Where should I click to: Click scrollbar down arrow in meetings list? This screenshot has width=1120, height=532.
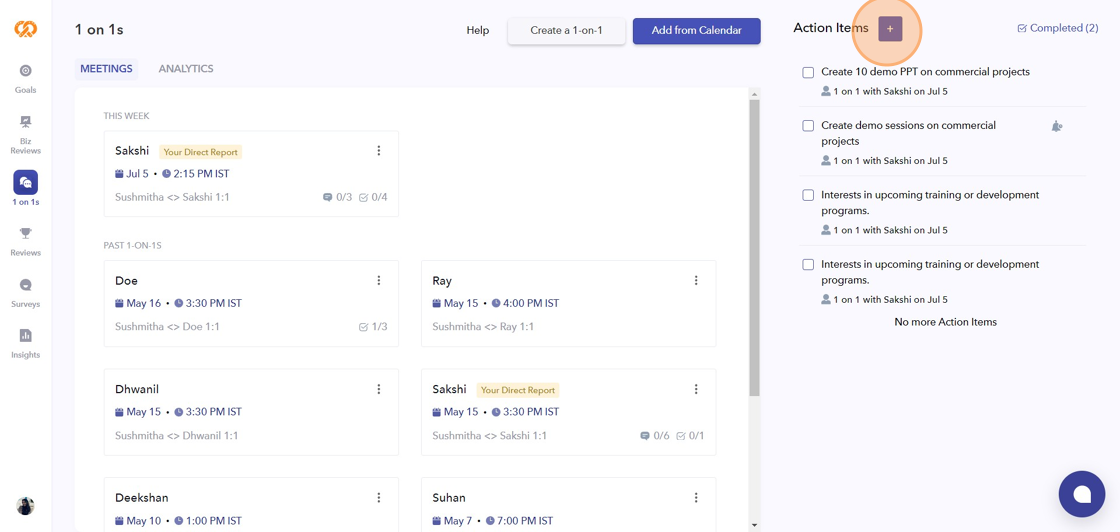click(754, 526)
